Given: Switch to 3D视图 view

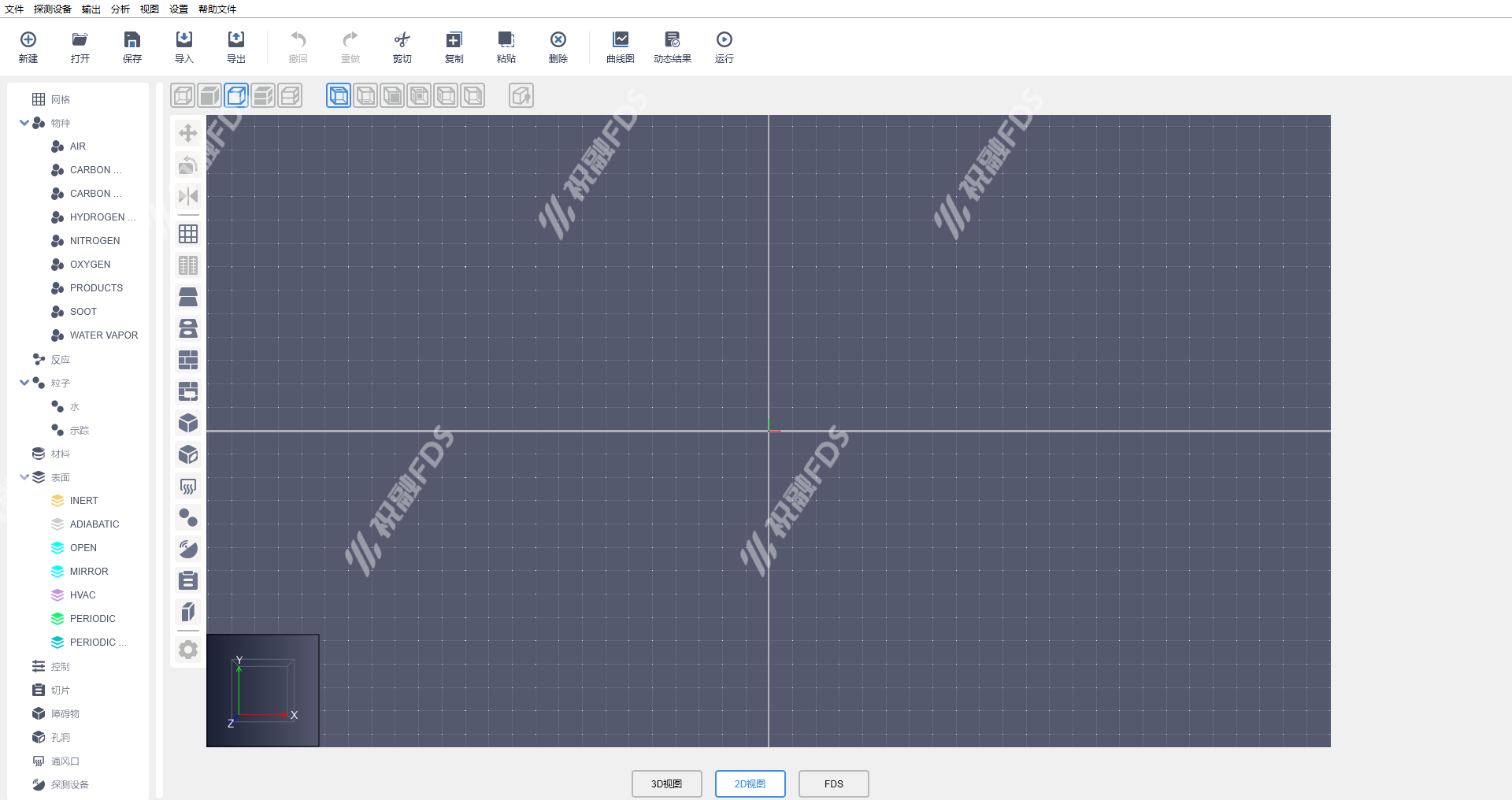Looking at the screenshot, I should click(667, 784).
